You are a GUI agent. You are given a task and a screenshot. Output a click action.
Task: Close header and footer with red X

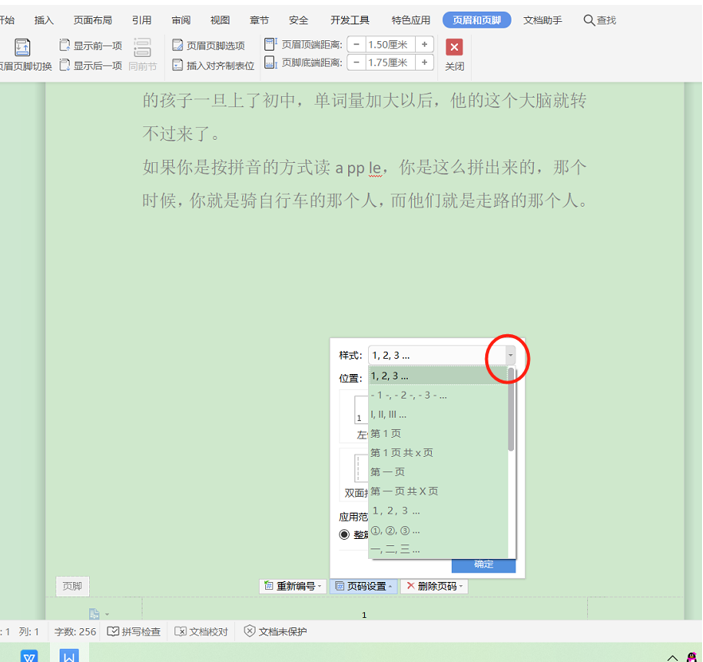click(454, 47)
